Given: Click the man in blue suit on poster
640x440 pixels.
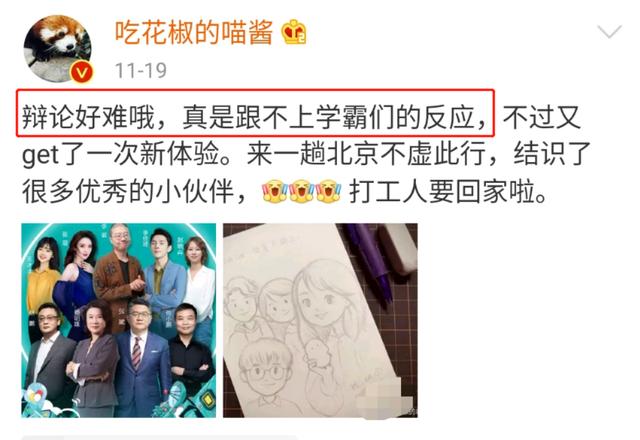Looking at the screenshot, I should tap(142, 358).
